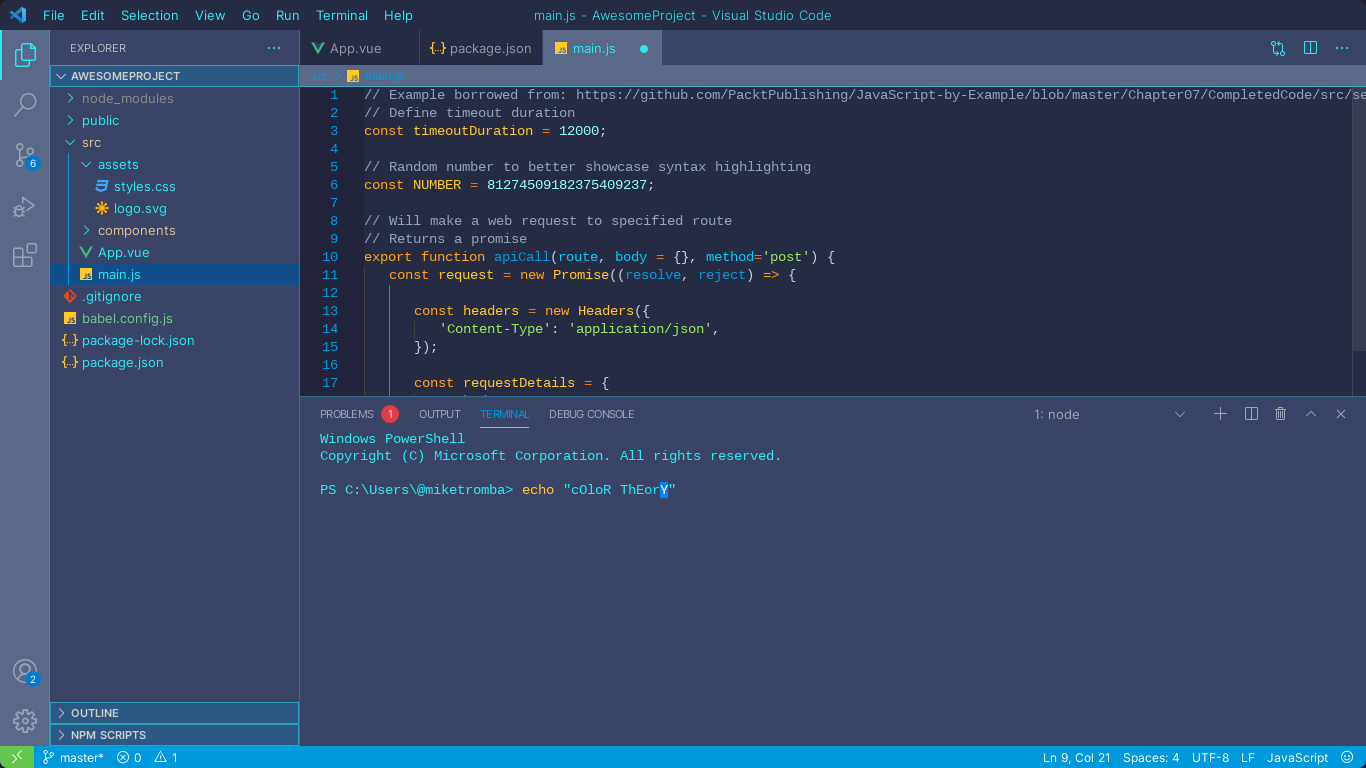Switch to the package.json editor tab

[x=481, y=48]
